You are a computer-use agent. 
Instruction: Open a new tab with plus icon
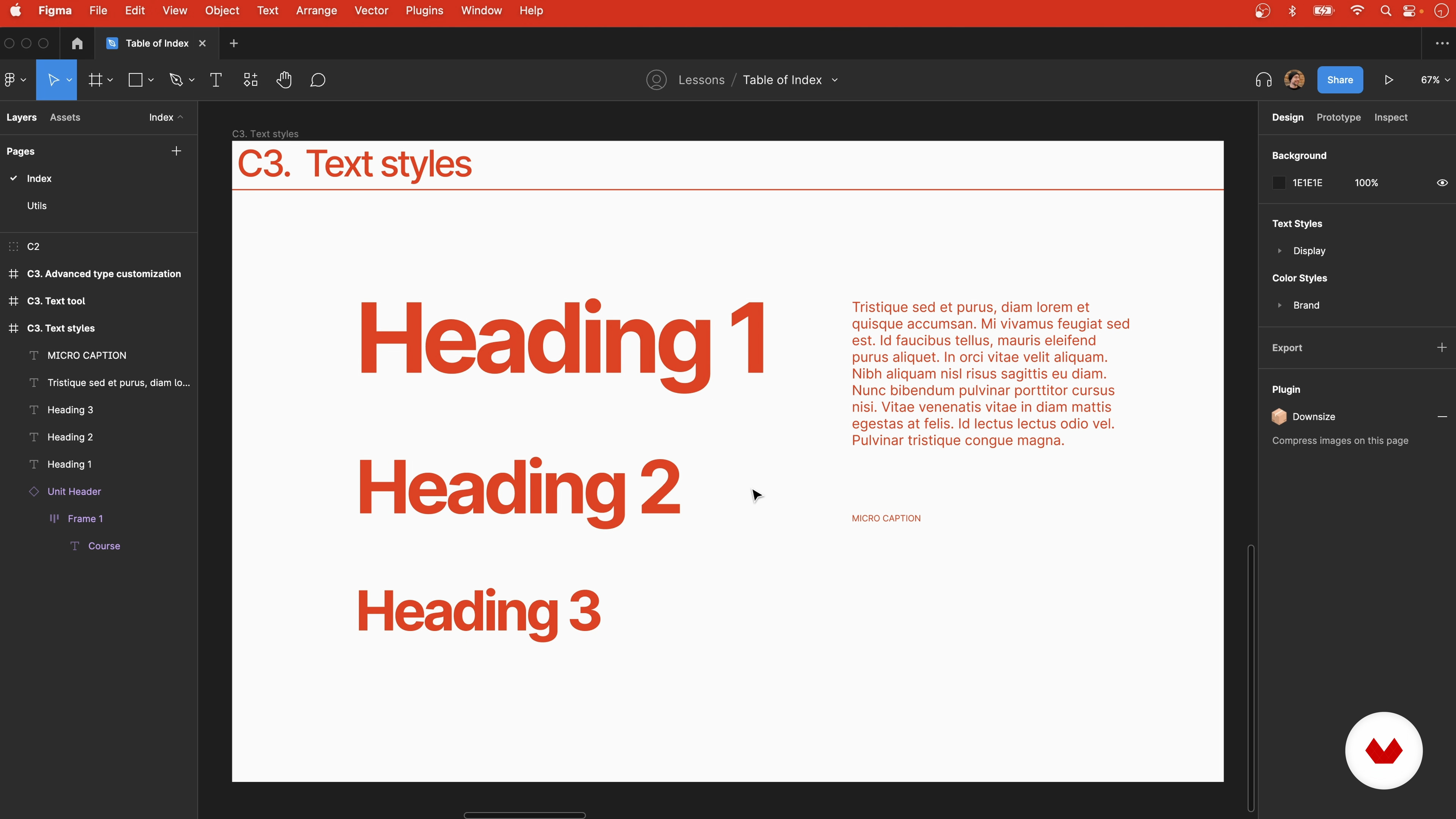pyautogui.click(x=234, y=44)
